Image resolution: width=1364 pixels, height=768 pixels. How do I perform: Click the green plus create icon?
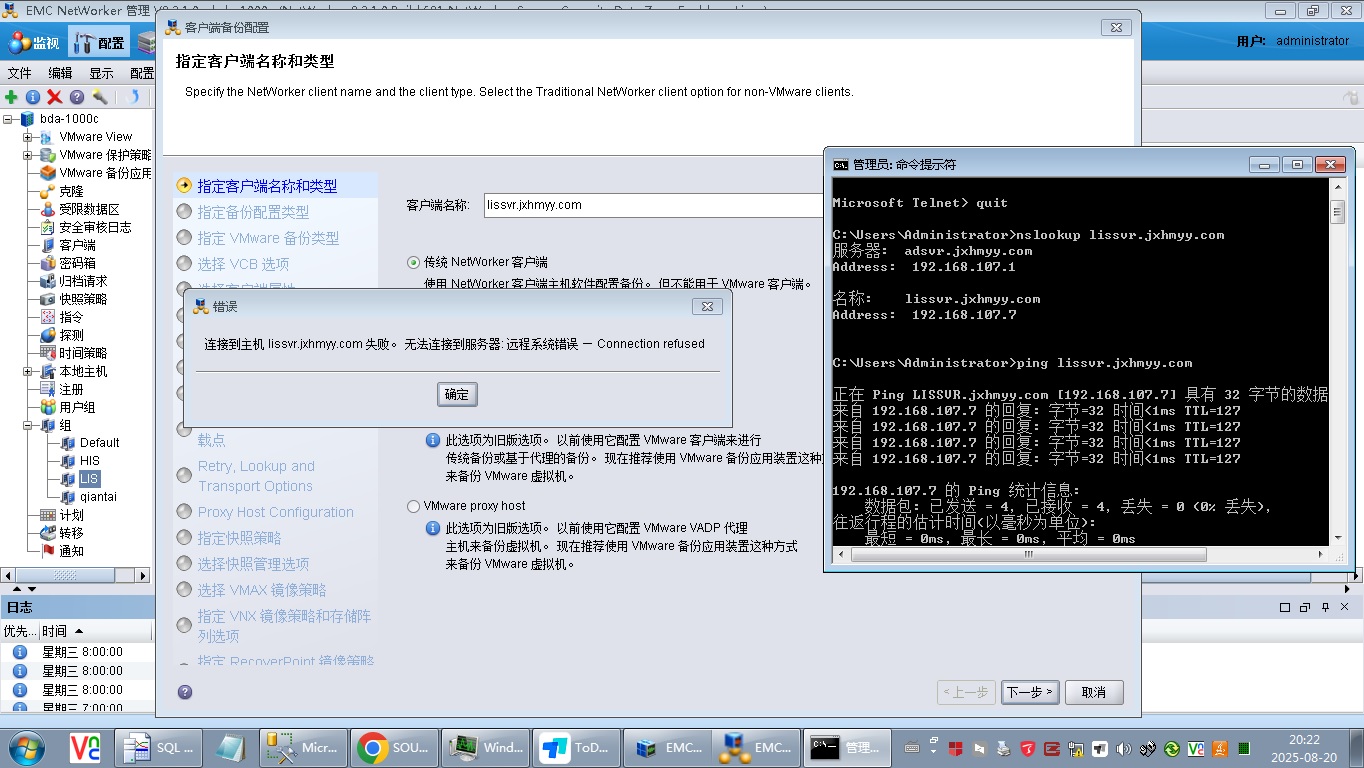(11, 97)
